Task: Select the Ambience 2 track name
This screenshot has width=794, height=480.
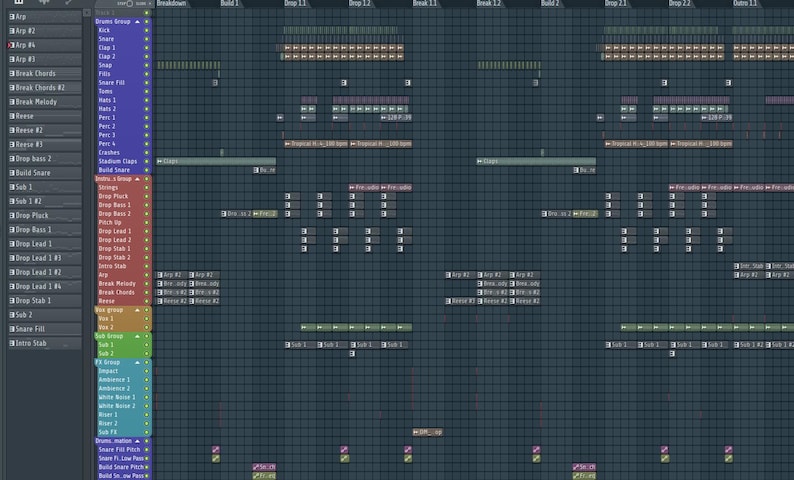Action: point(114,388)
